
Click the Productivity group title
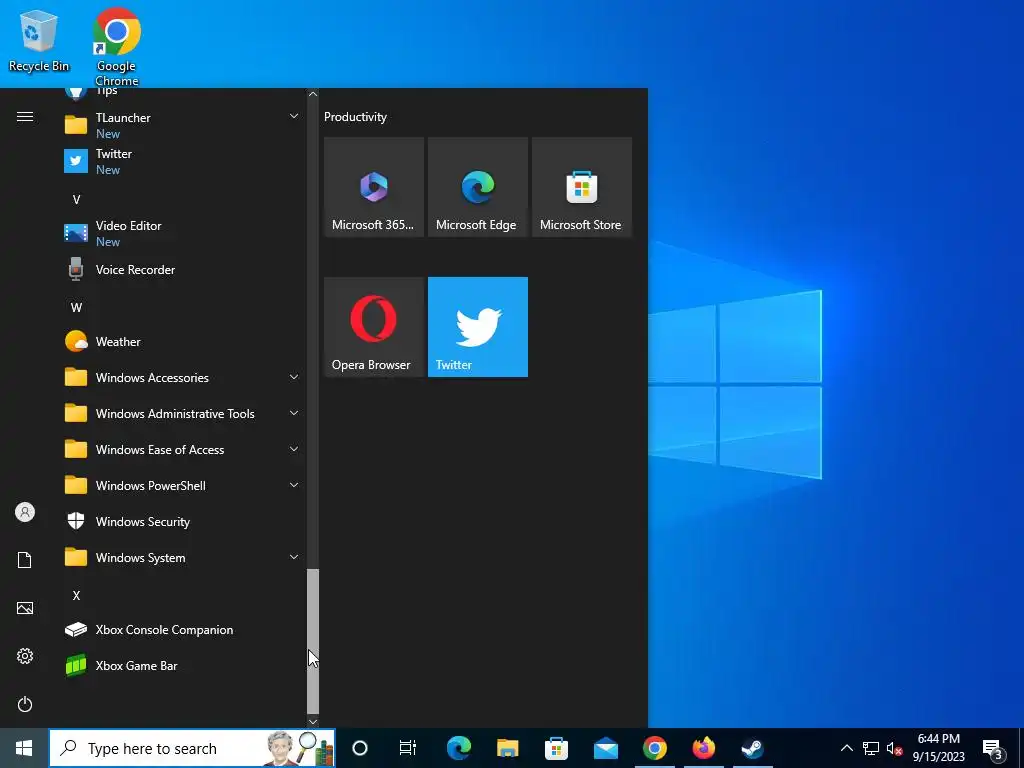point(355,117)
